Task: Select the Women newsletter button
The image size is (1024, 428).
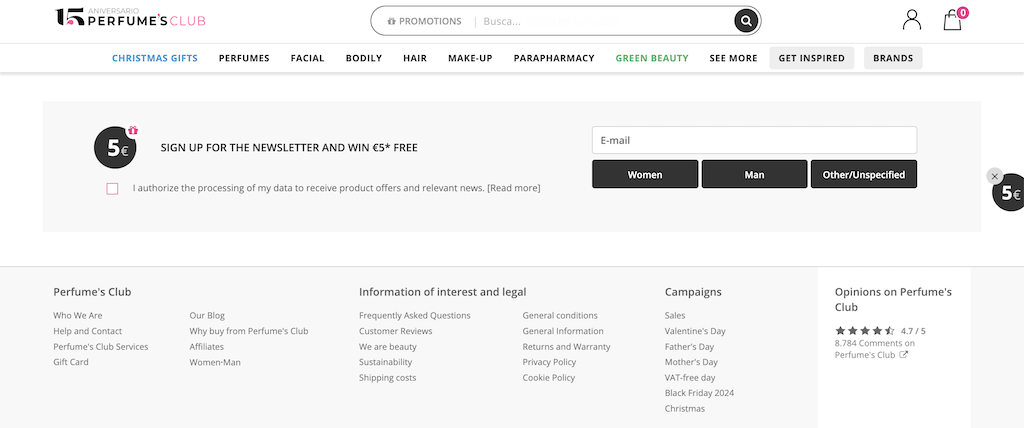Action: (x=645, y=174)
